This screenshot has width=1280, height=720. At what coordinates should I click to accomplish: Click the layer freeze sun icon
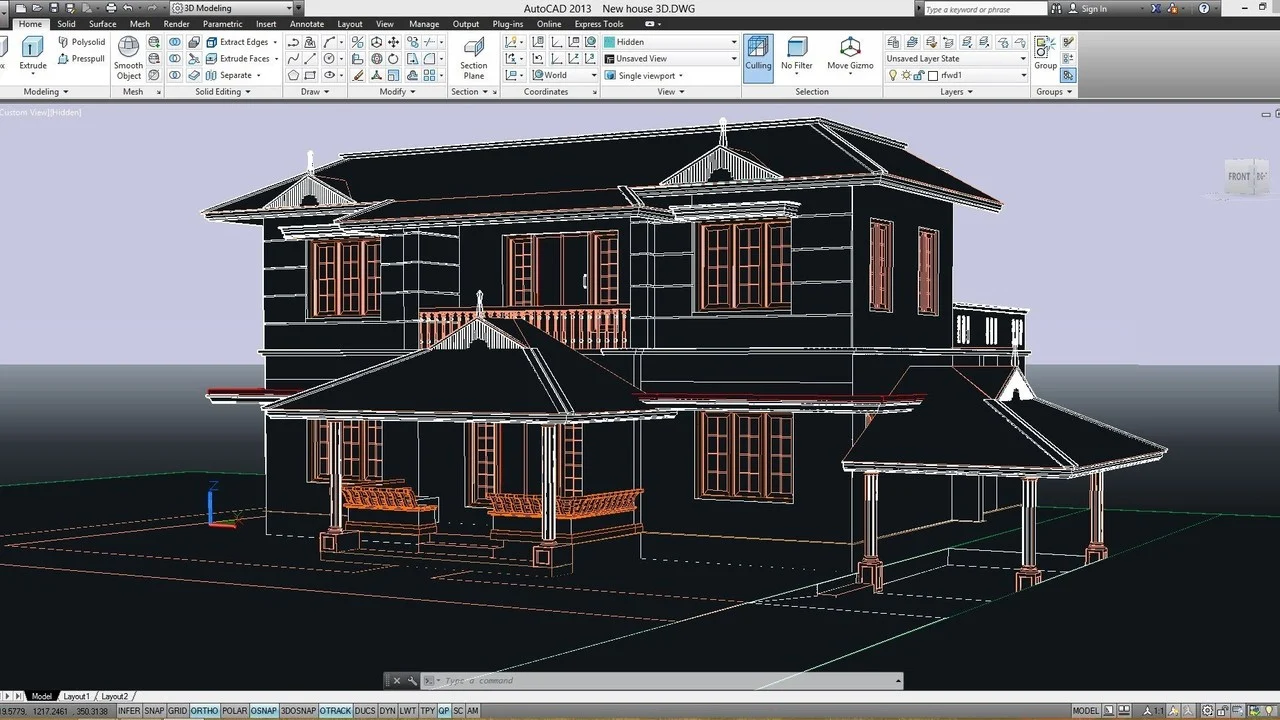(905, 75)
